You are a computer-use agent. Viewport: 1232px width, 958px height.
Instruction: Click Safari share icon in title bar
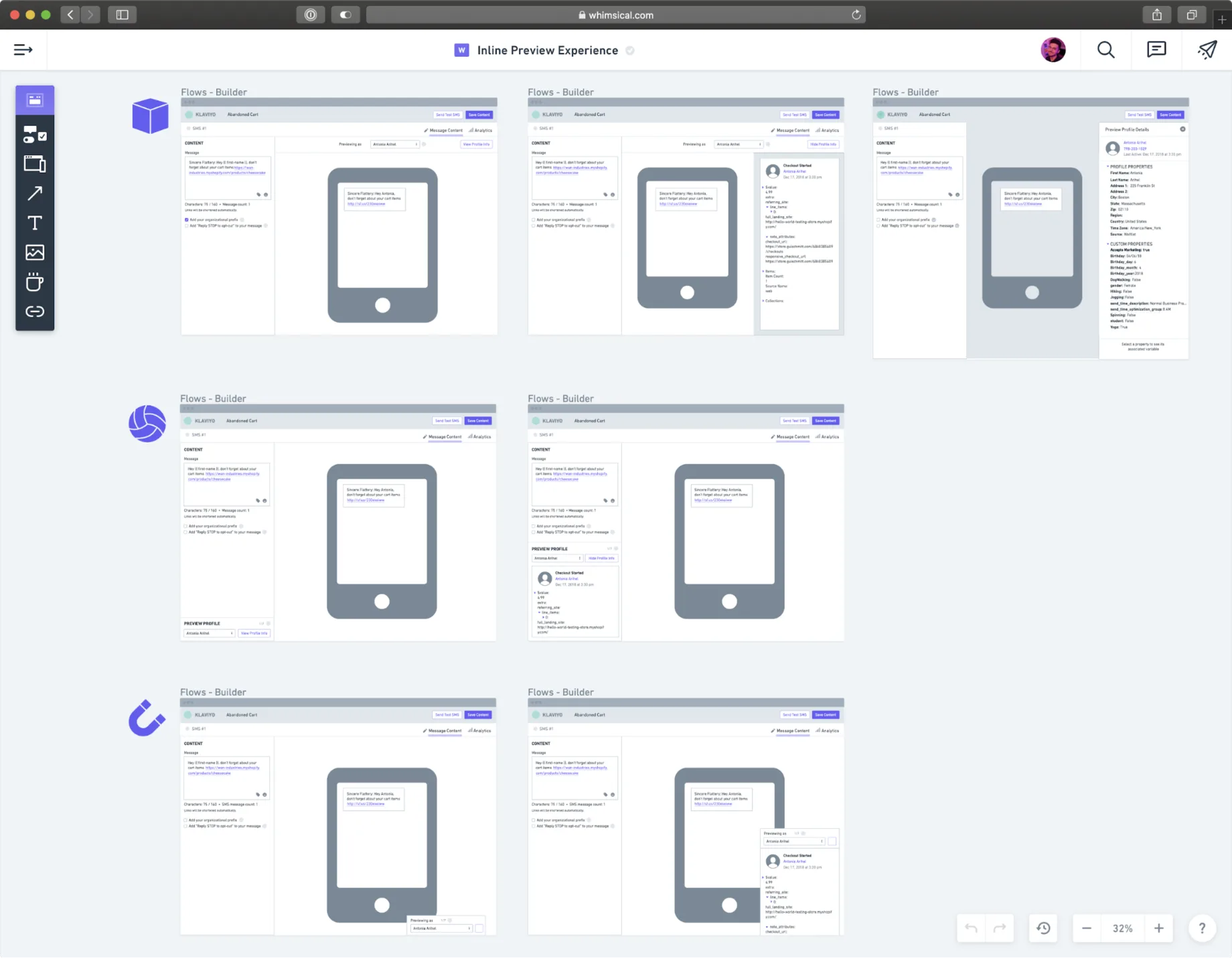coord(1157,15)
